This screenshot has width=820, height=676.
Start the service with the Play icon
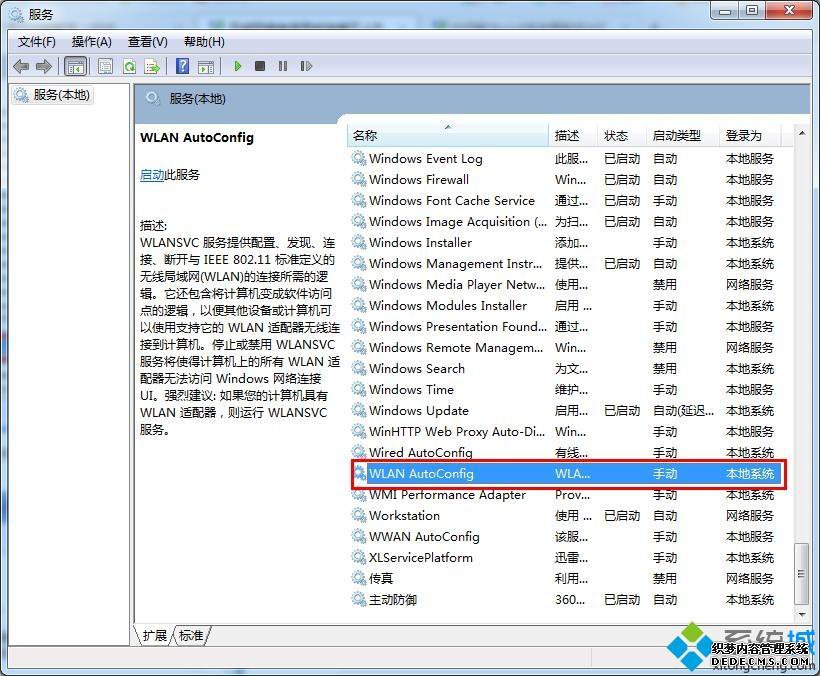pos(238,66)
